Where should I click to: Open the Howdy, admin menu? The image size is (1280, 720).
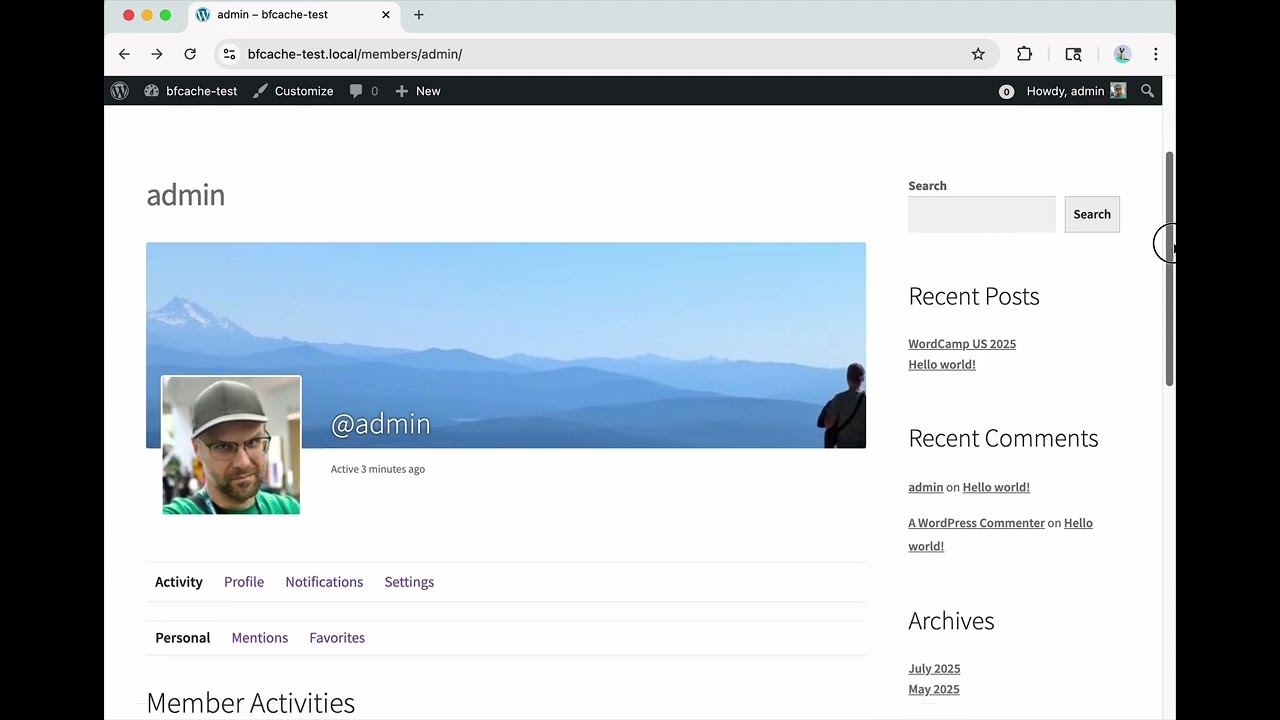click(x=1065, y=91)
